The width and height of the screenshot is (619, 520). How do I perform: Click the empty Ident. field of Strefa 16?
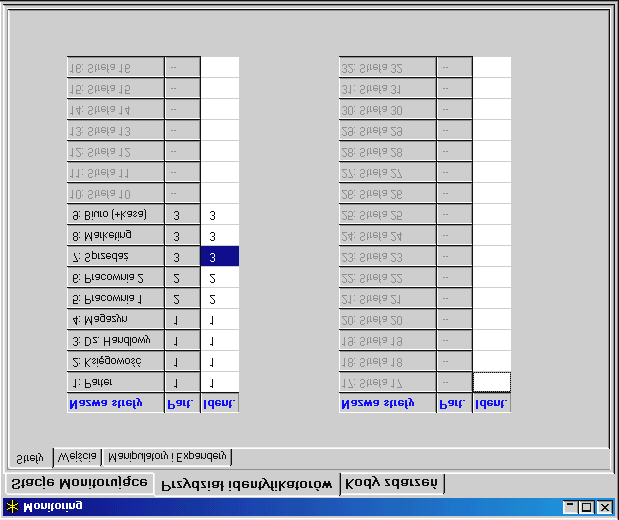tap(220, 68)
